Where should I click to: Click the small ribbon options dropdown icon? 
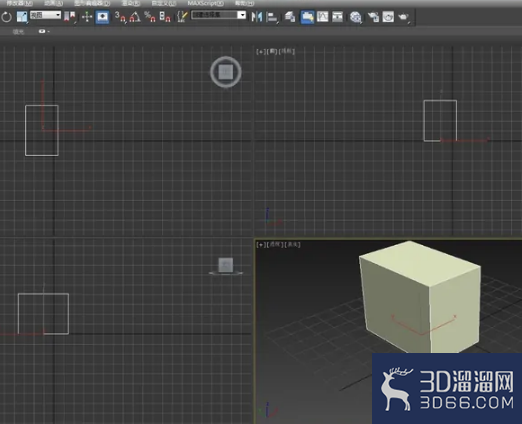[43, 31]
